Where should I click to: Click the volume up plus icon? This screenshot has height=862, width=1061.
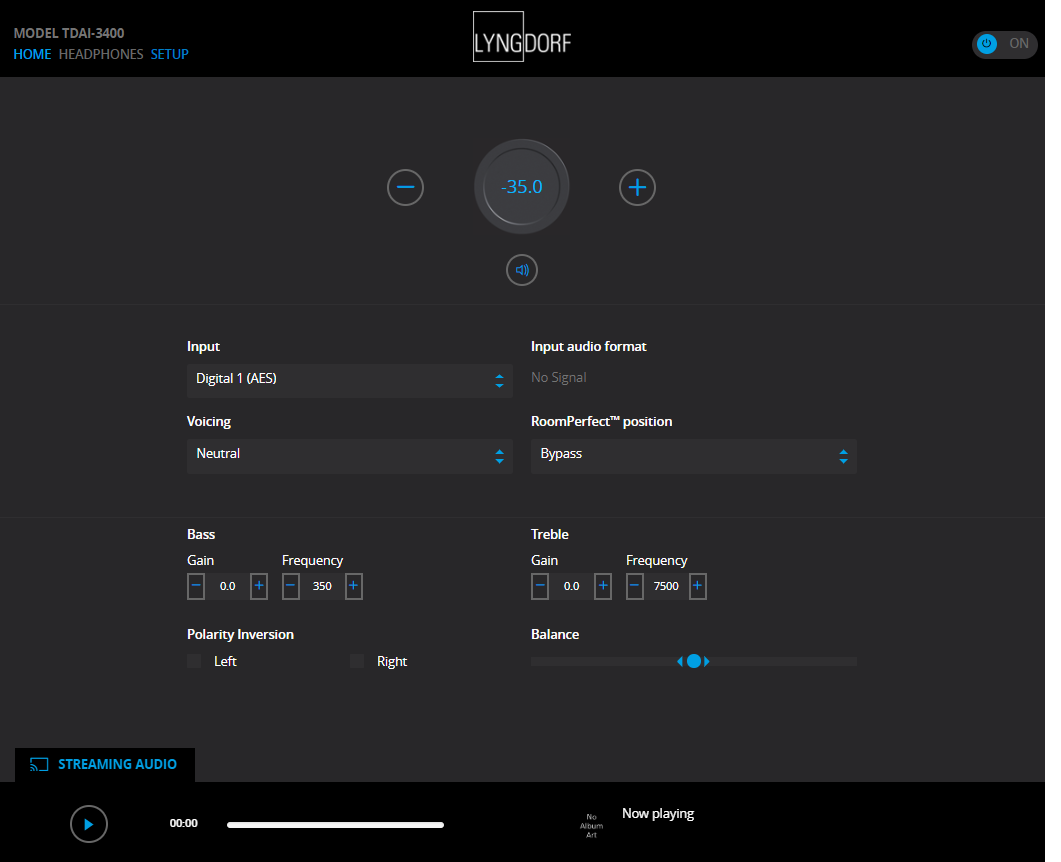(637, 187)
